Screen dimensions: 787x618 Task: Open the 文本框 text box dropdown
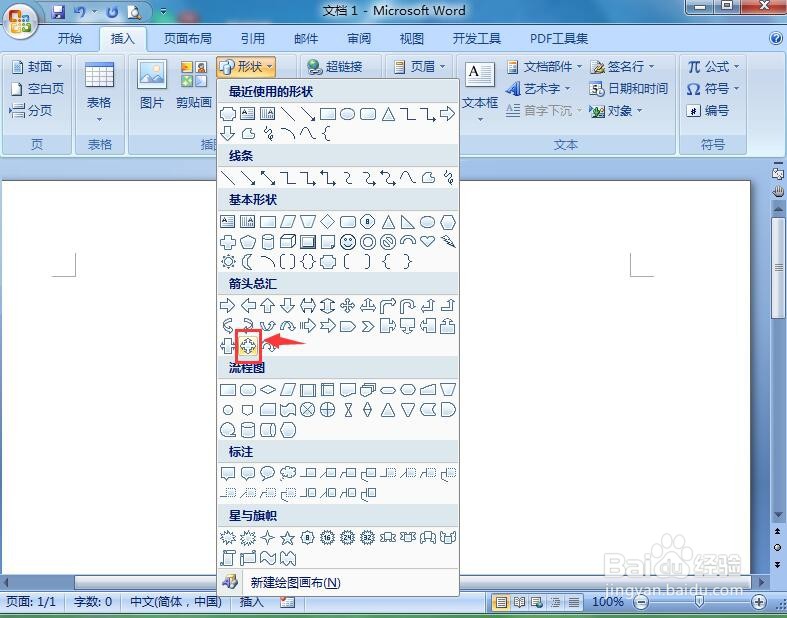[x=480, y=91]
